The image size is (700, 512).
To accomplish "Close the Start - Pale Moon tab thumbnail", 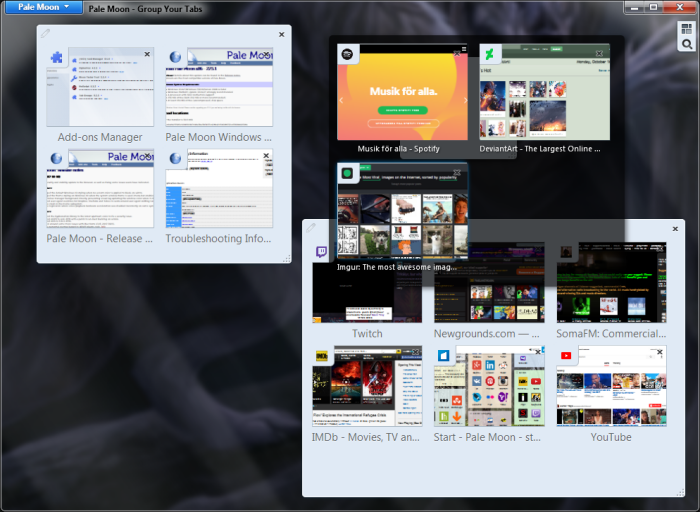I will click(538, 352).
